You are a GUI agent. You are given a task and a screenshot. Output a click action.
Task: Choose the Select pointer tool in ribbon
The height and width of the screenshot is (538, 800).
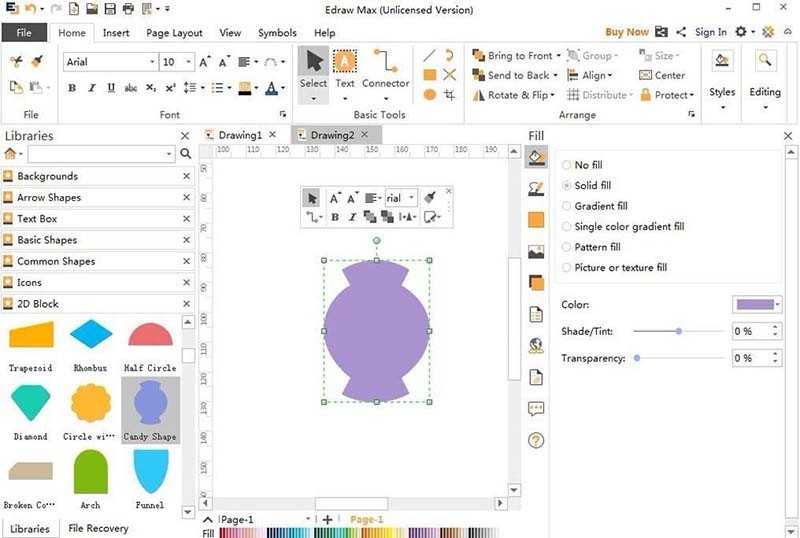point(313,75)
